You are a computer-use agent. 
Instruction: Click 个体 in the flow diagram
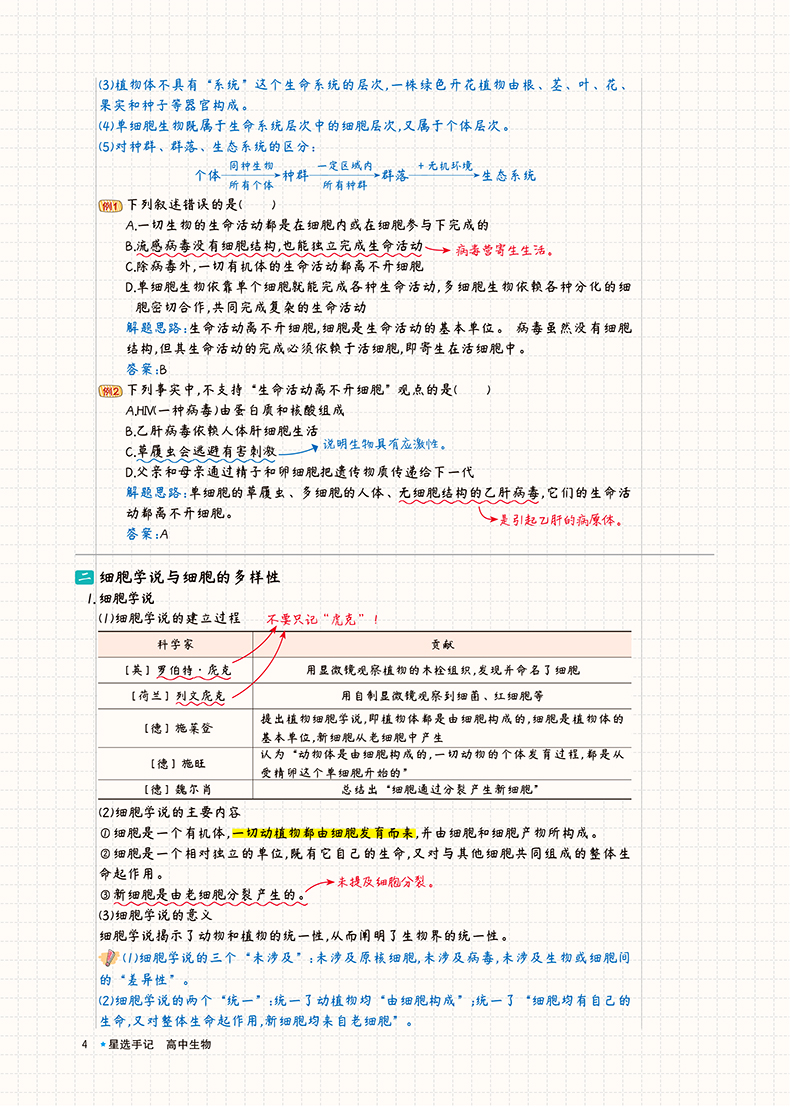pyautogui.click(x=208, y=175)
